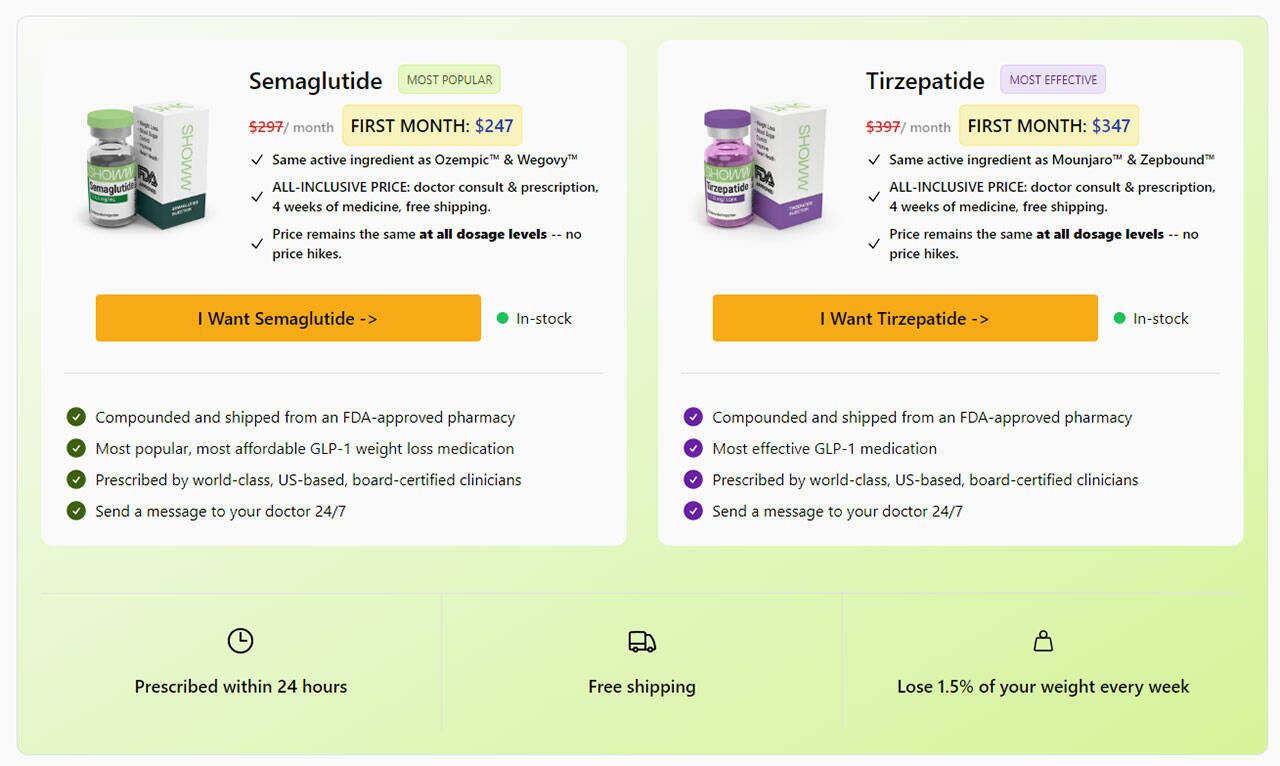Click the purple checkmark beside Most effective GLP-1 medication
1280x766 pixels.
click(693, 448)
